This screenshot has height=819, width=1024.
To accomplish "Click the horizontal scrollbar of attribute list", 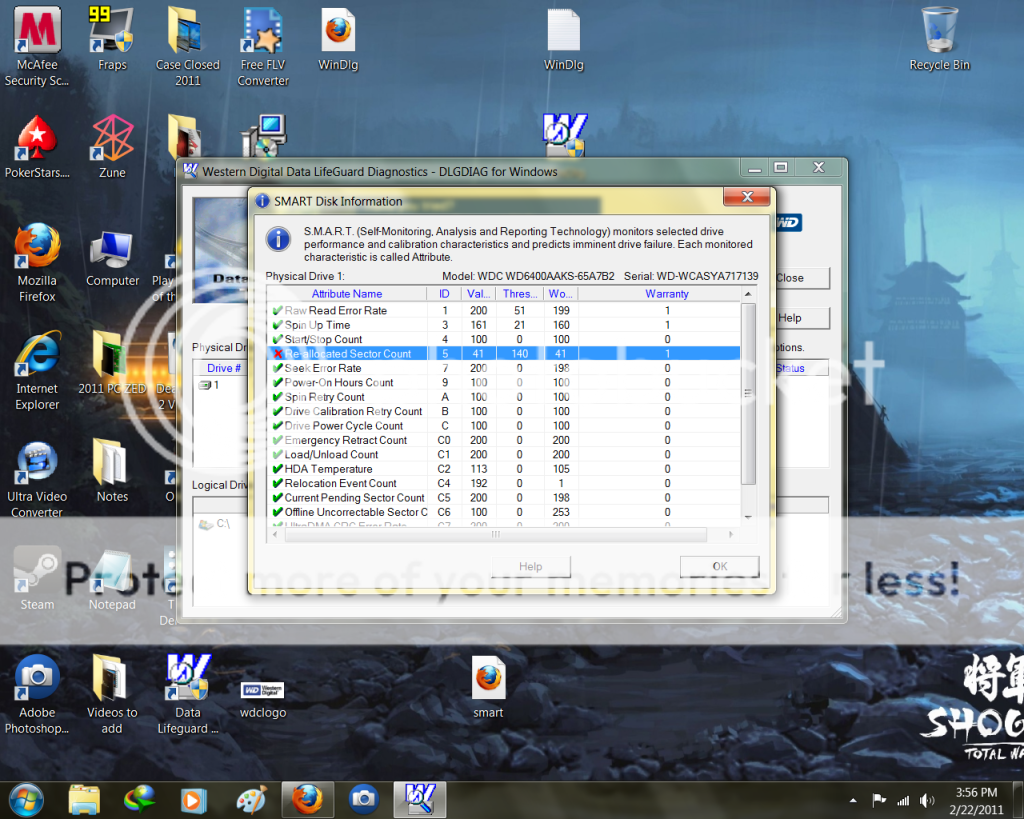I will click(496, 534).
